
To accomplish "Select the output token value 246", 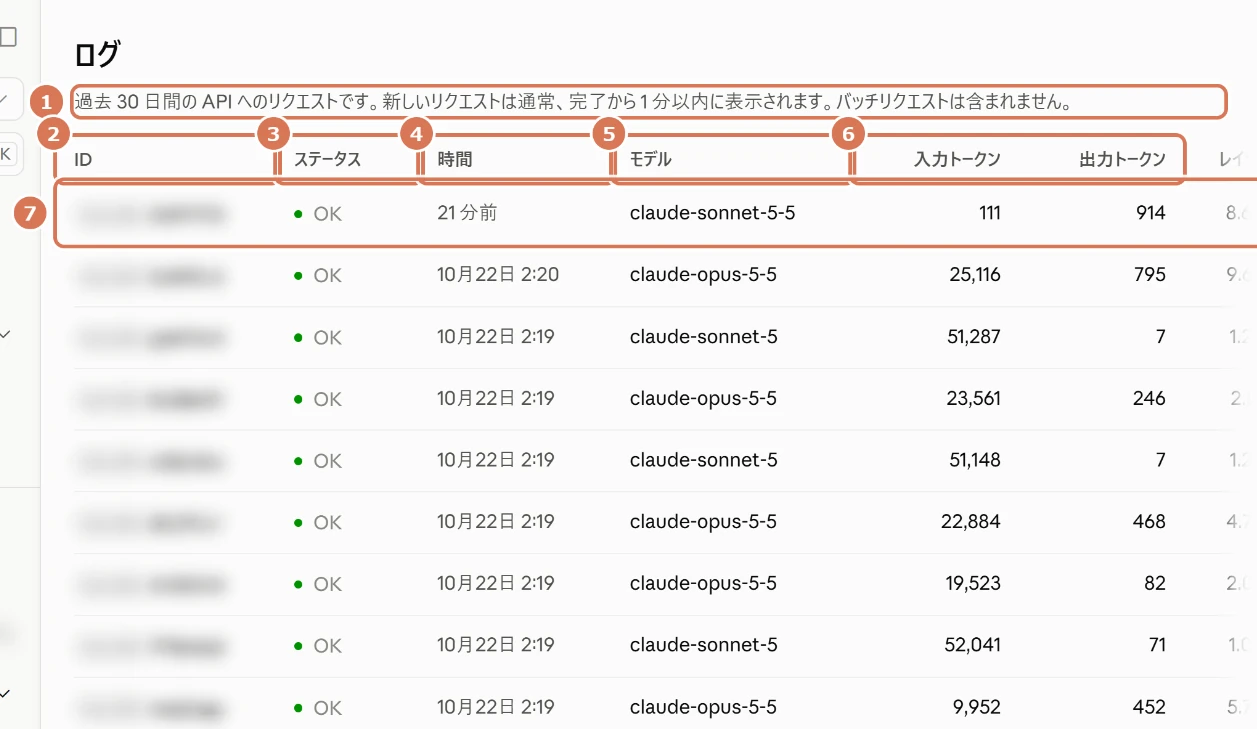I will pos(1150,398).
